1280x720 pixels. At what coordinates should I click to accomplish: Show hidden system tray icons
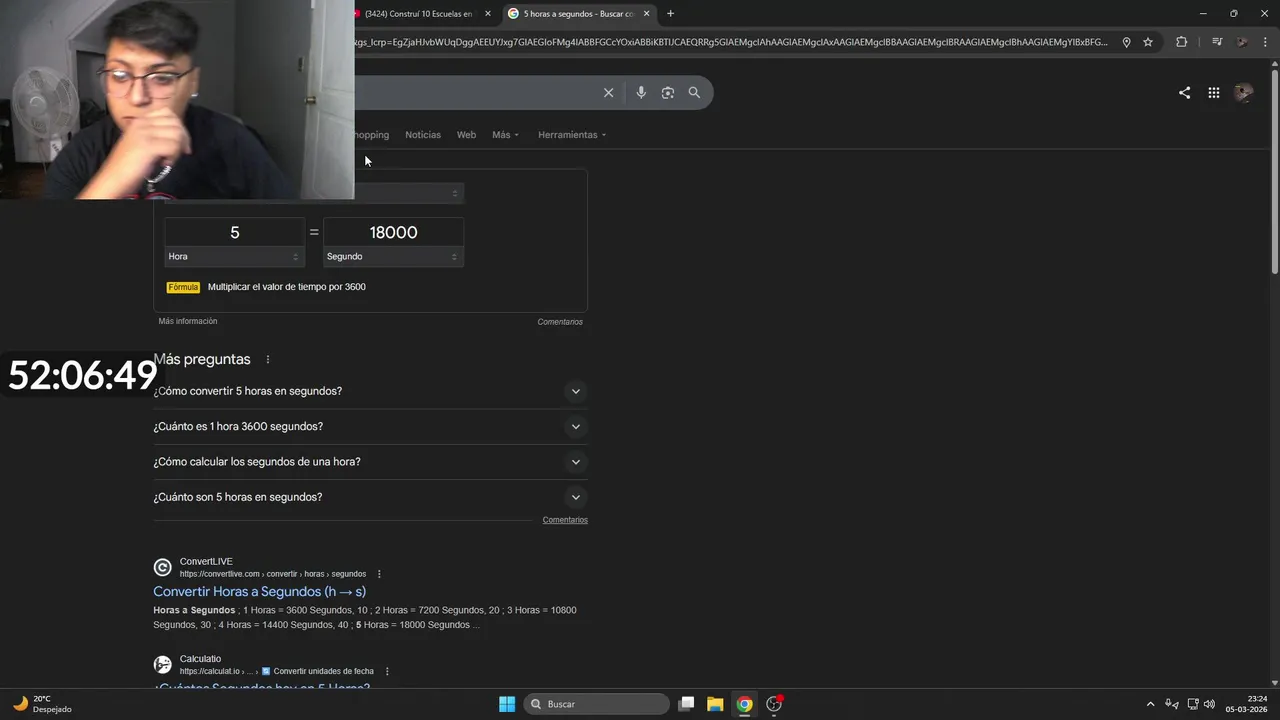click(1150, 704)
